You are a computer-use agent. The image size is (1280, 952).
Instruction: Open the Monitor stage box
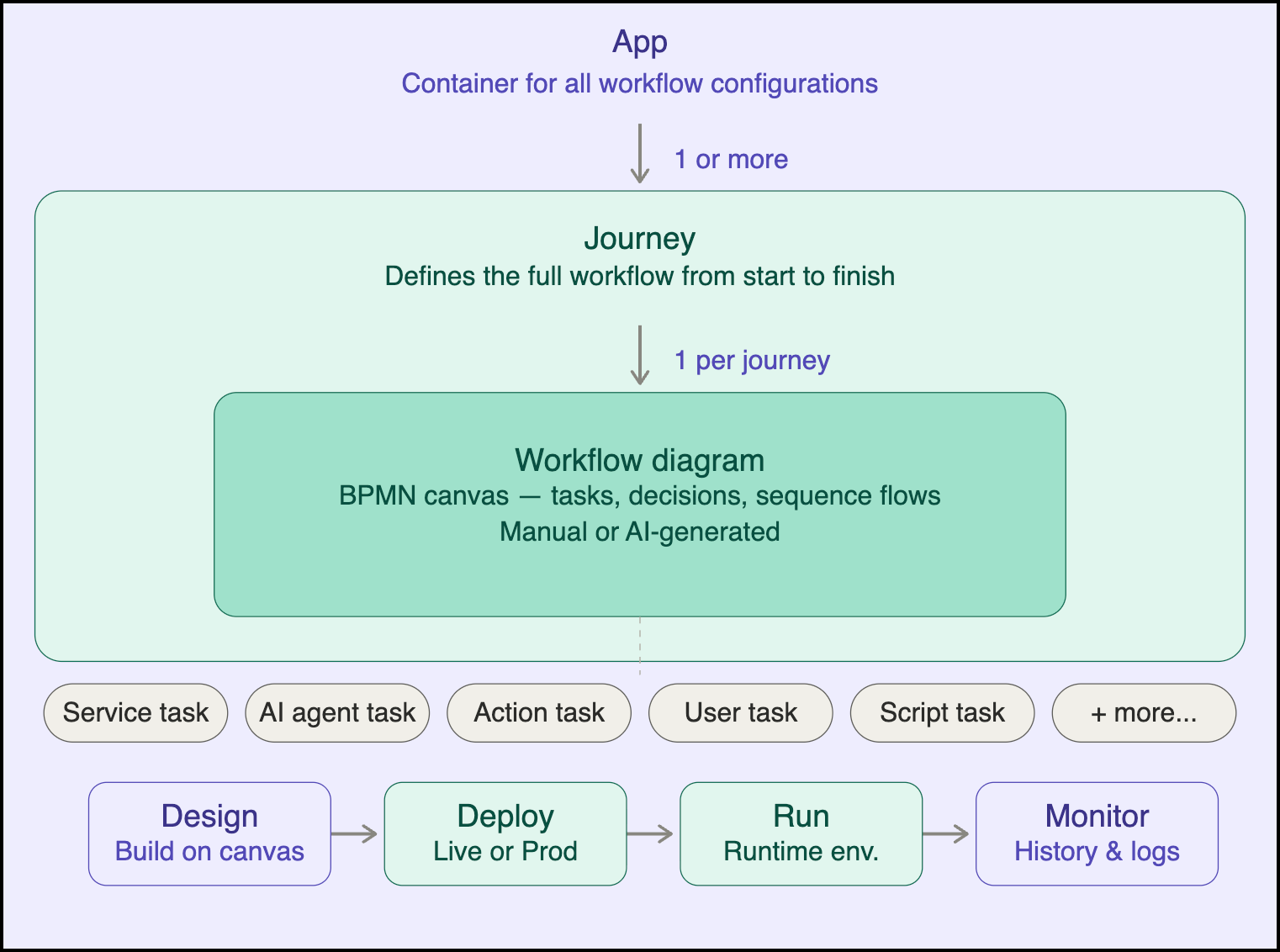[x=1098, y=834]
